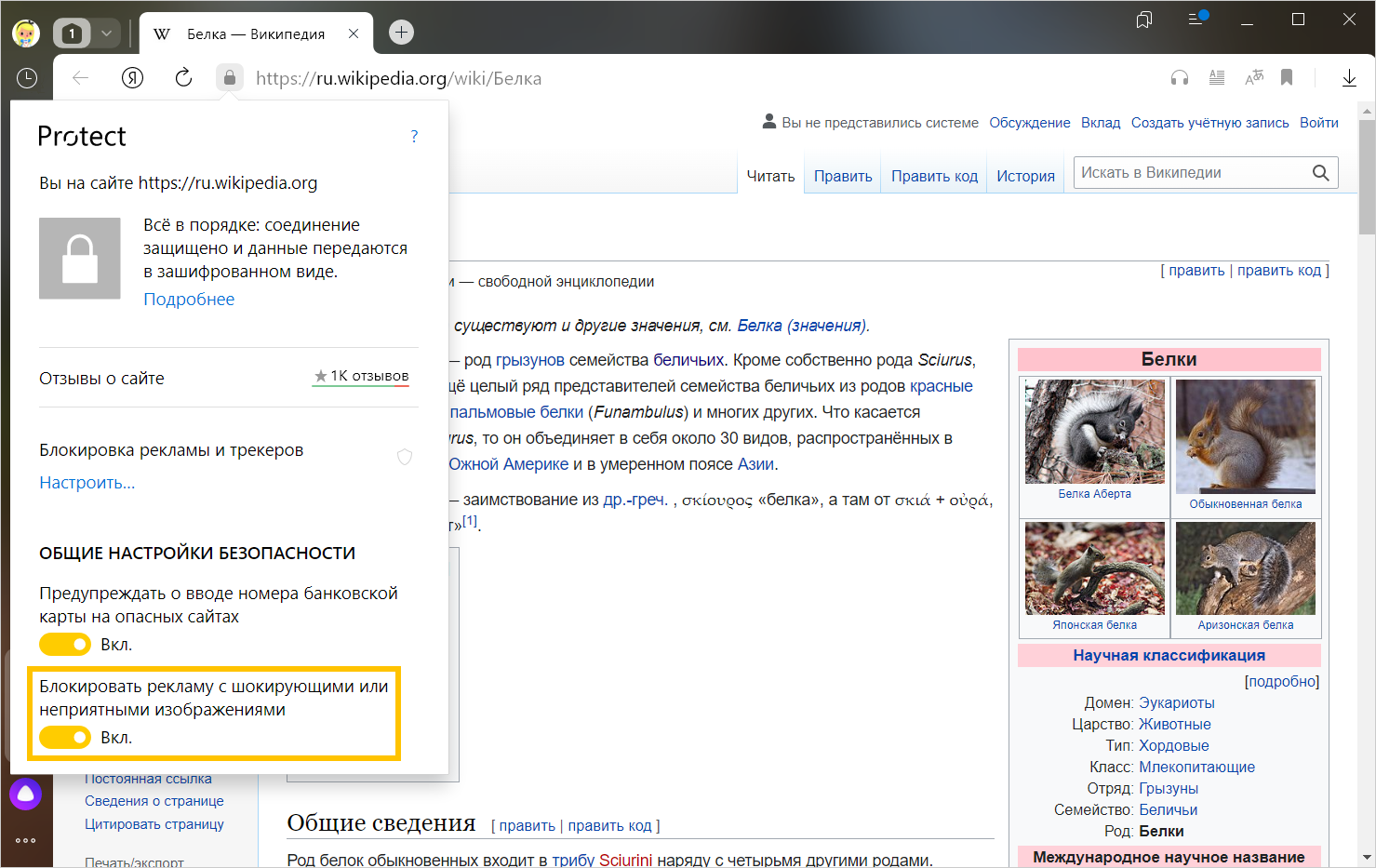Viewport: 1376px width, 868px height.
Task: Click the Настроить... link
Action: (x=87, y=483)
